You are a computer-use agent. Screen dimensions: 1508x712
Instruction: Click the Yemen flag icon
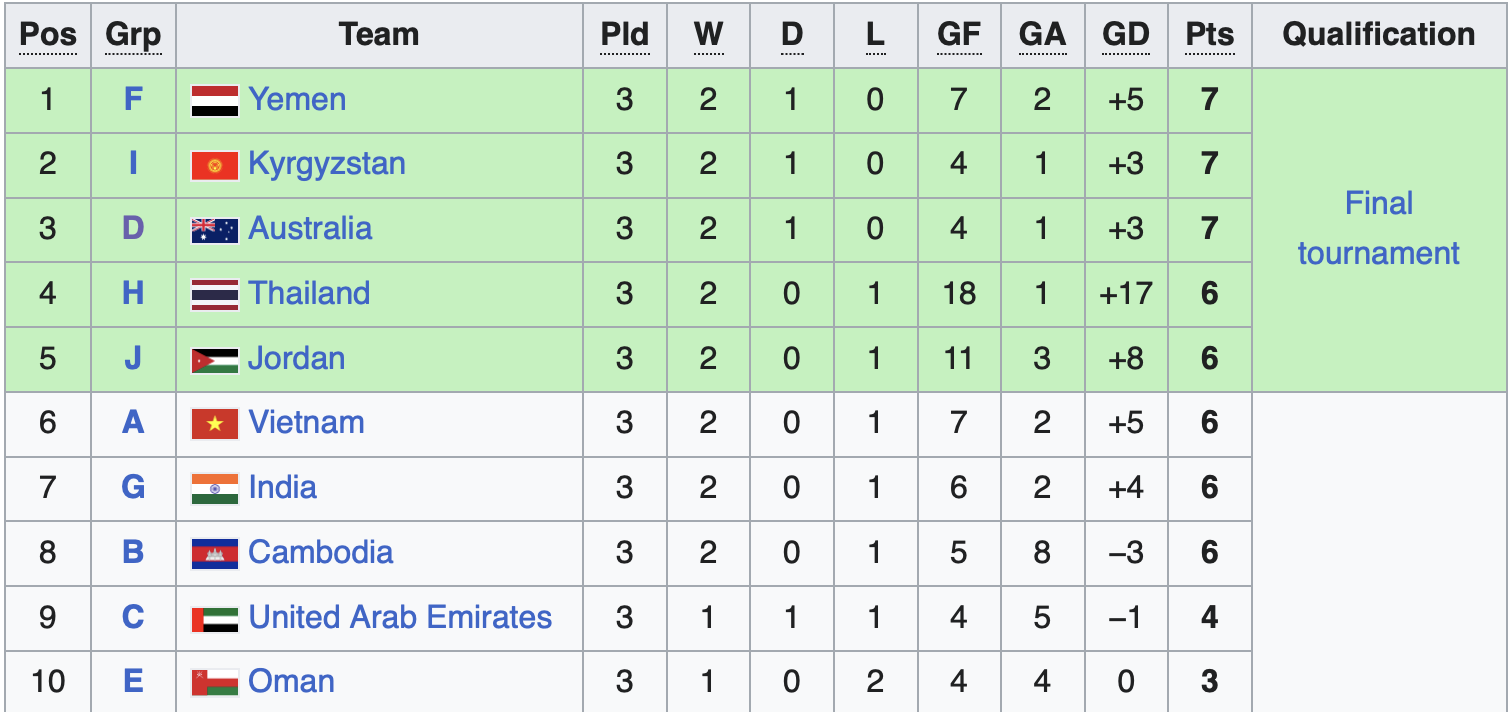(214, 101)
